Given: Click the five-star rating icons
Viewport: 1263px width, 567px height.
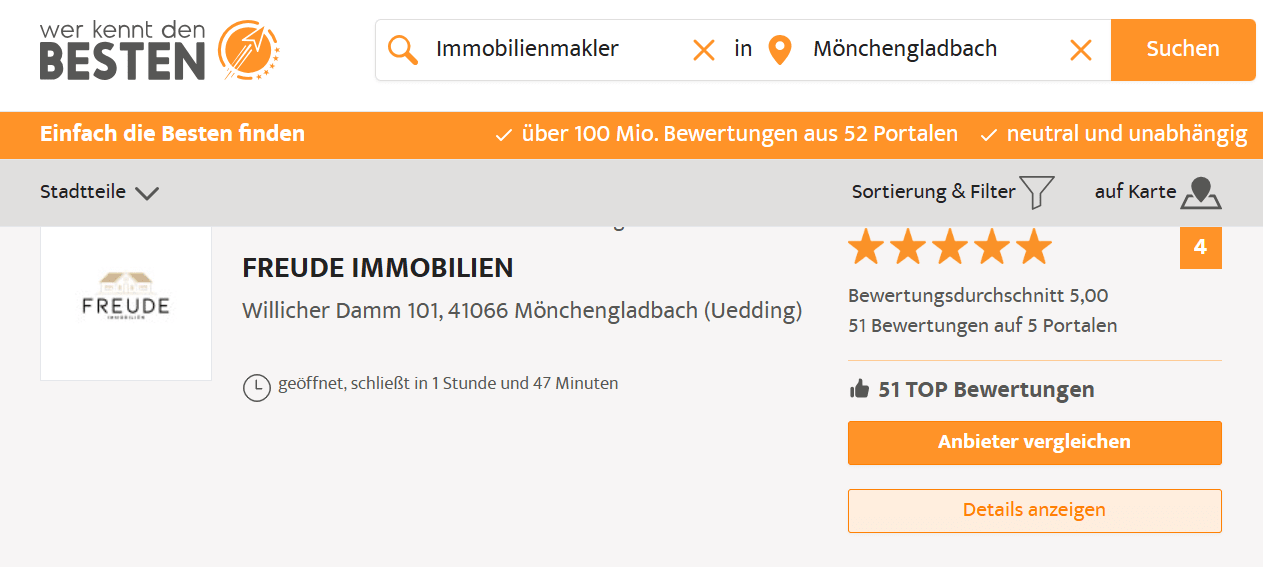Looking at the screenshot, I should click(950, 247).
